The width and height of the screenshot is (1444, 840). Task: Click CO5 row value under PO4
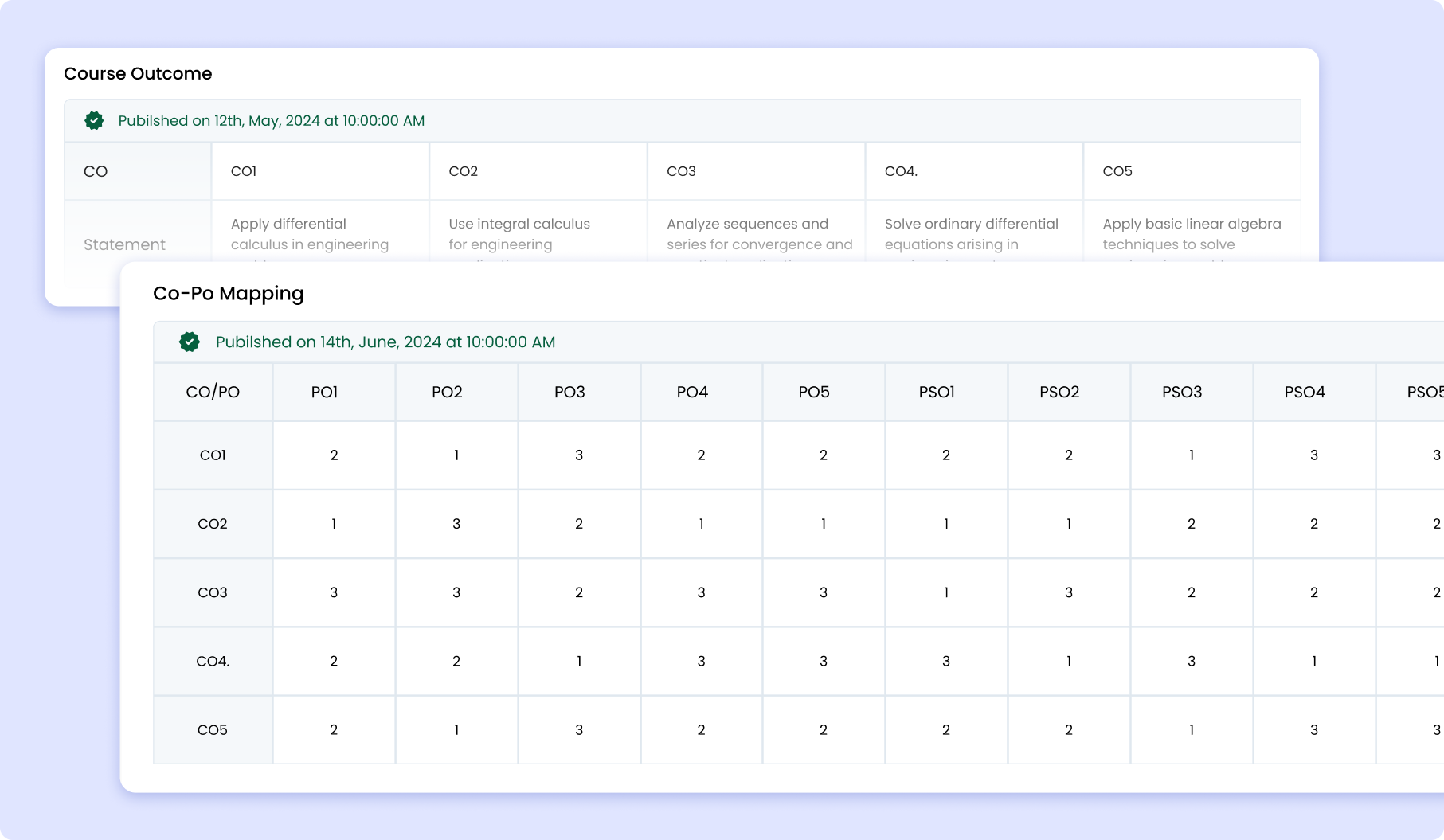pyautogui.click(x=701, y=730)
